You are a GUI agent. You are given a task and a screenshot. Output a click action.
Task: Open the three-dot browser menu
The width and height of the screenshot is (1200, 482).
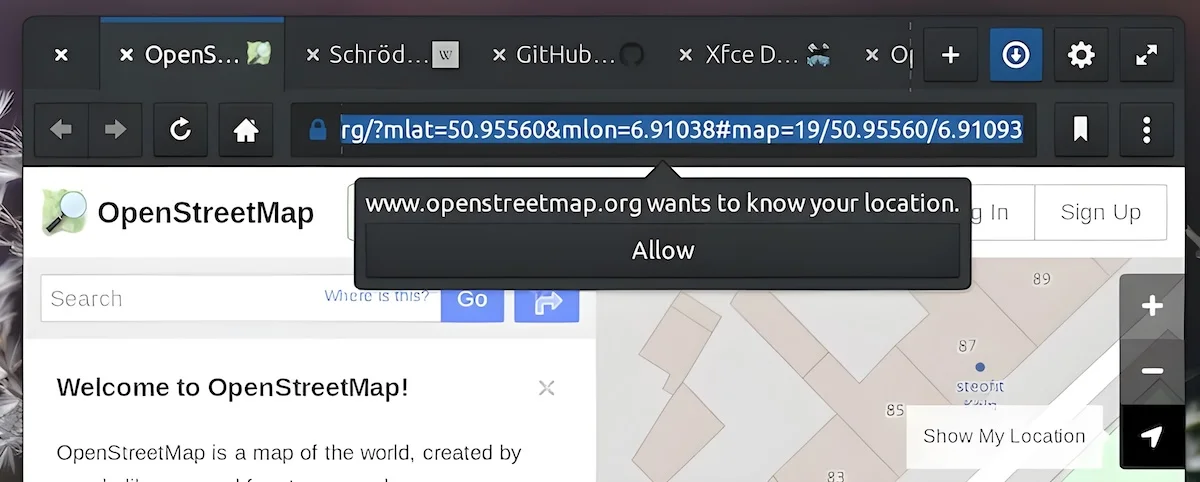(x=1147, y=130)
